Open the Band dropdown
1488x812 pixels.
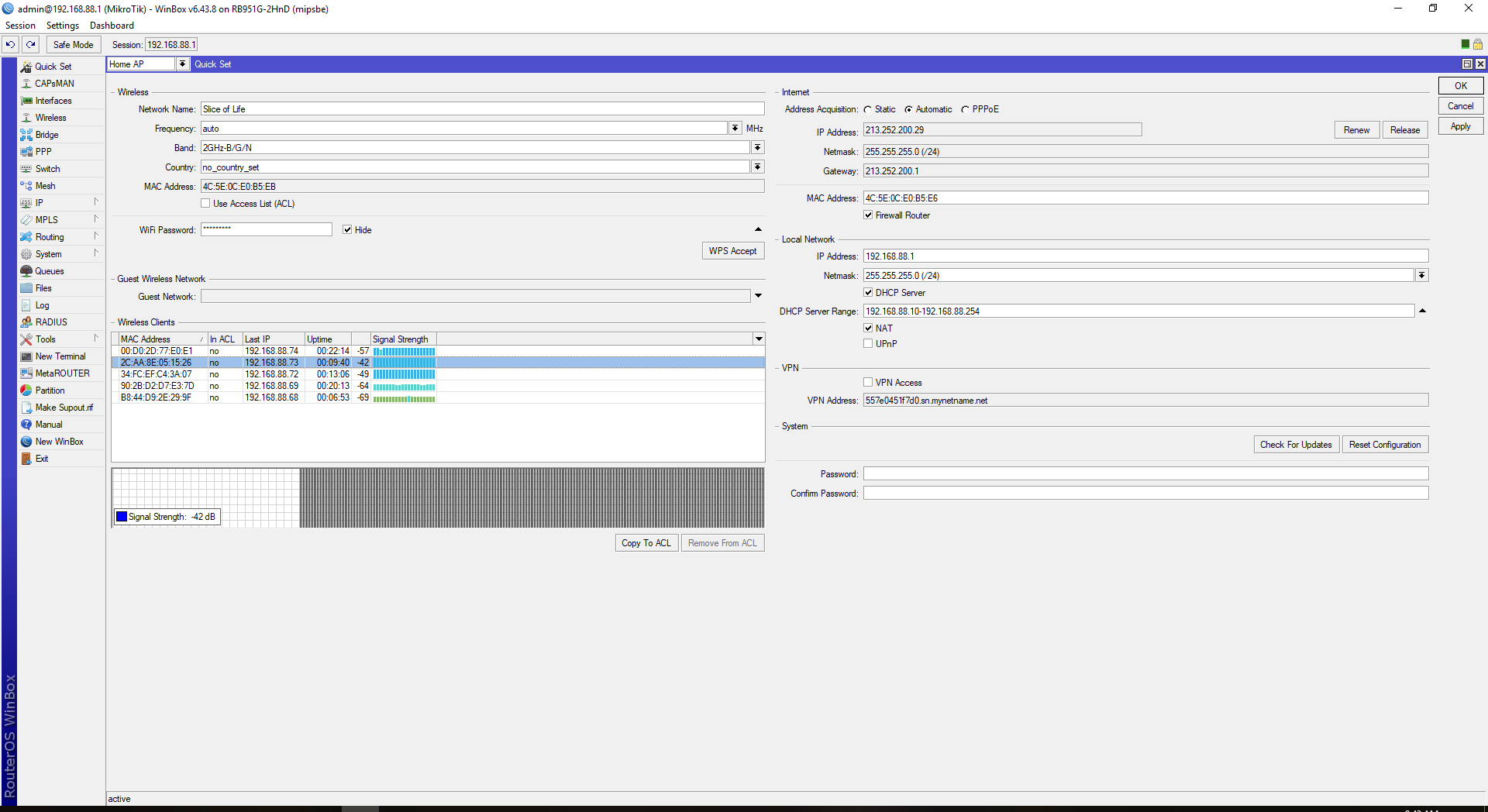[757, 146]
